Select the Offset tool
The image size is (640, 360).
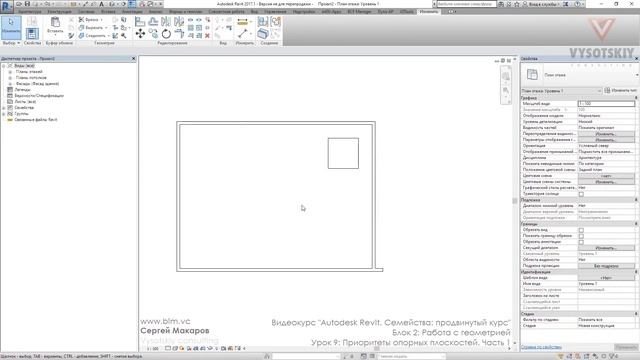153,22
